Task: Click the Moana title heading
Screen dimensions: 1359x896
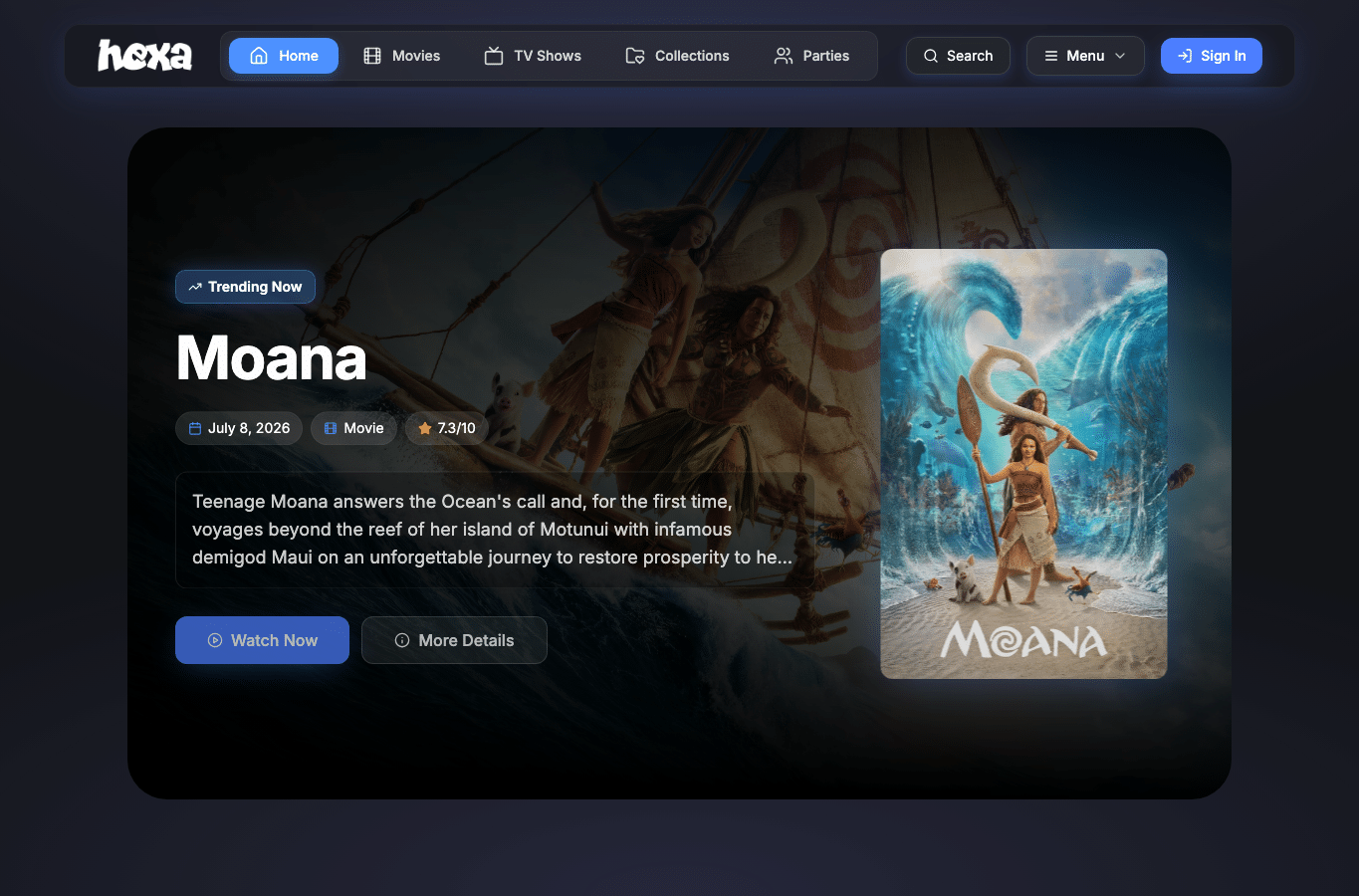Action: [272, 357]
